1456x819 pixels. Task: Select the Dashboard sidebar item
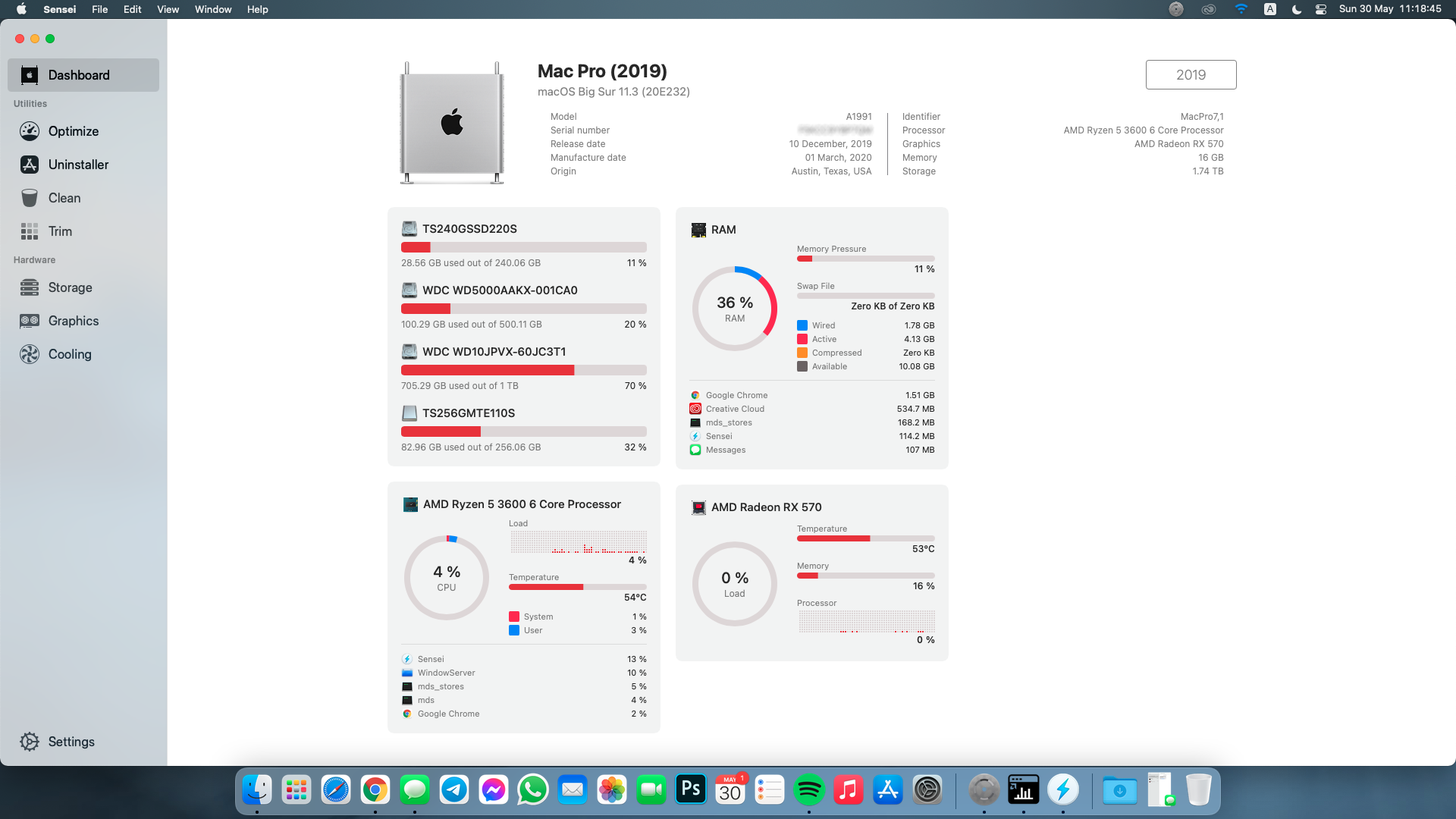[79, 75]
